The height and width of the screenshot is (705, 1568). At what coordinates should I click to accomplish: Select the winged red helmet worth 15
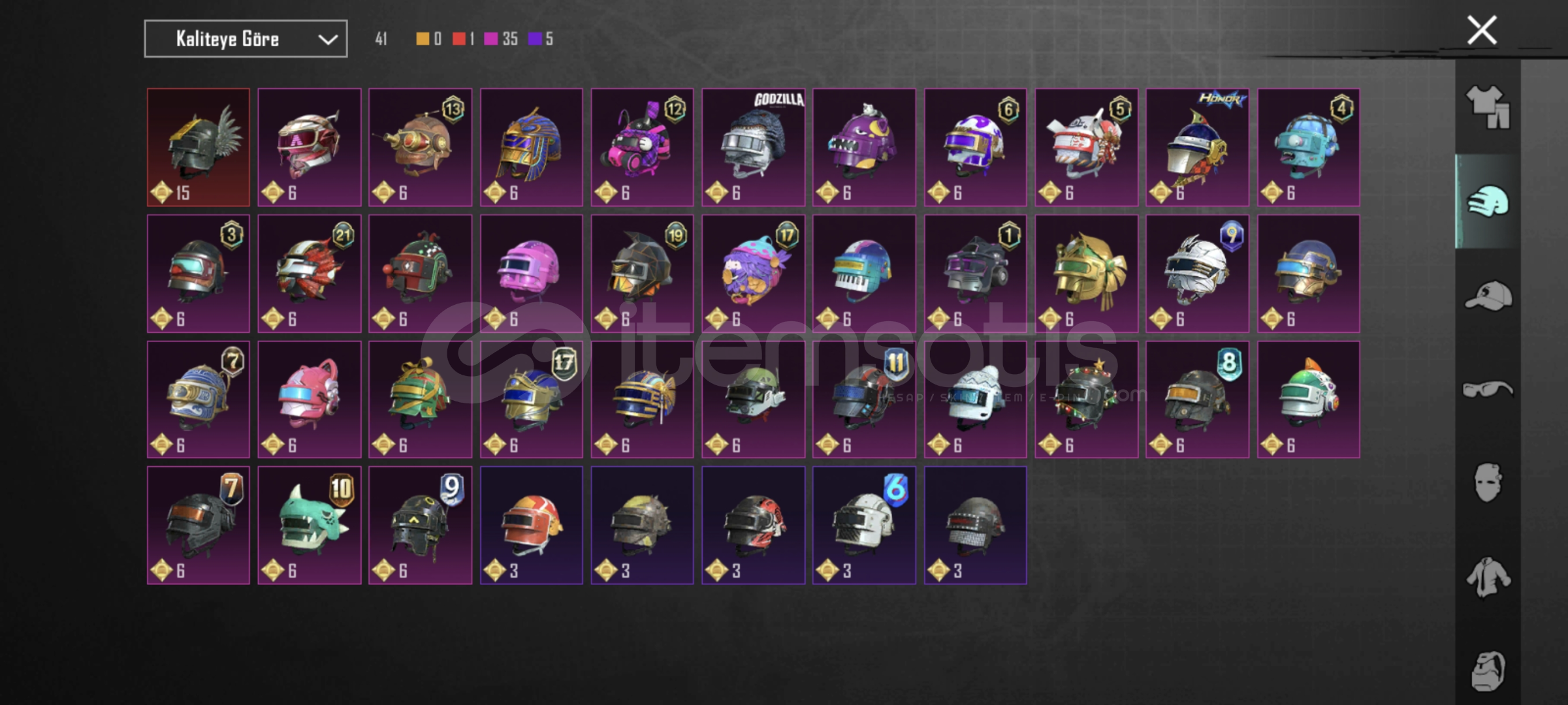point(199,148)
